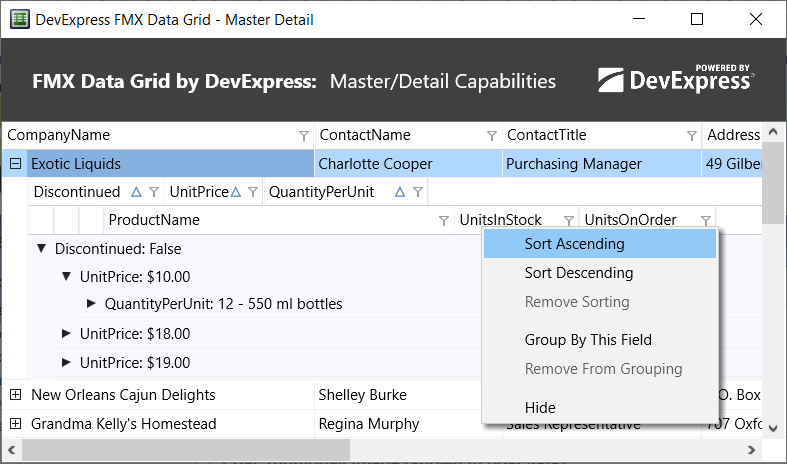Viewport: 787px width, 464px height.
Task: Click the QuantityPerUnit grouped column chip
Action: click(x=346, y=192)
